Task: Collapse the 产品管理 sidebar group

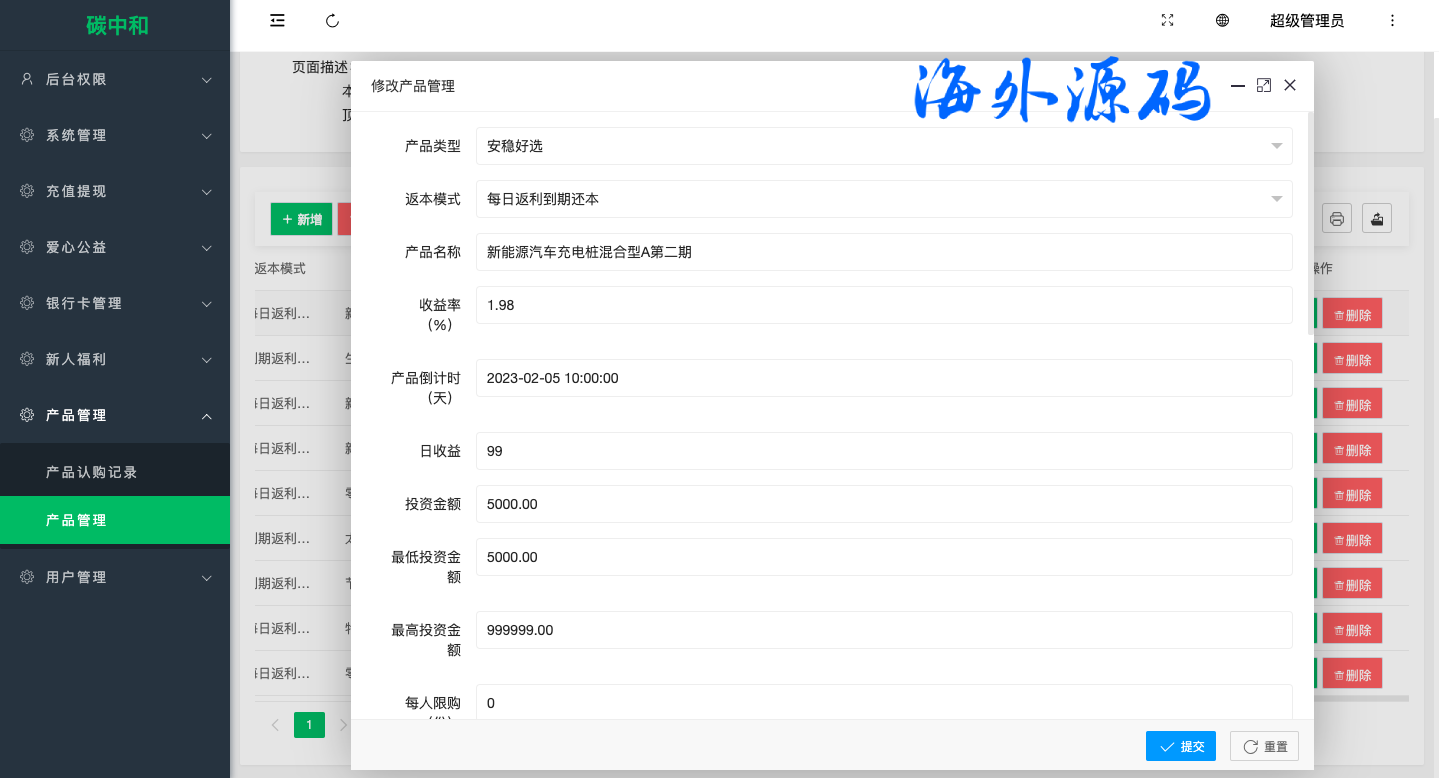Action: tap(115, 416)
